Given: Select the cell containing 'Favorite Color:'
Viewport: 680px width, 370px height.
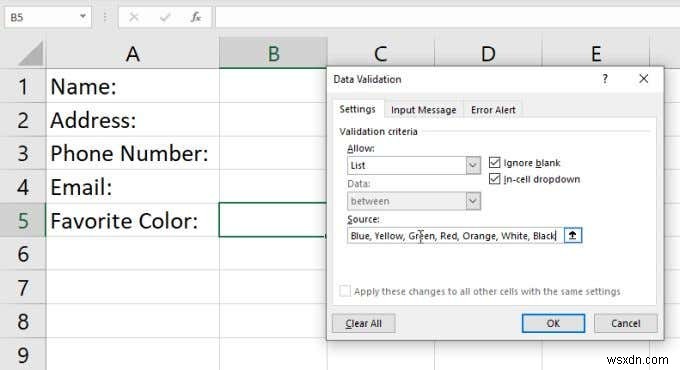Looking at the screenshot, I should click(133, 220).
